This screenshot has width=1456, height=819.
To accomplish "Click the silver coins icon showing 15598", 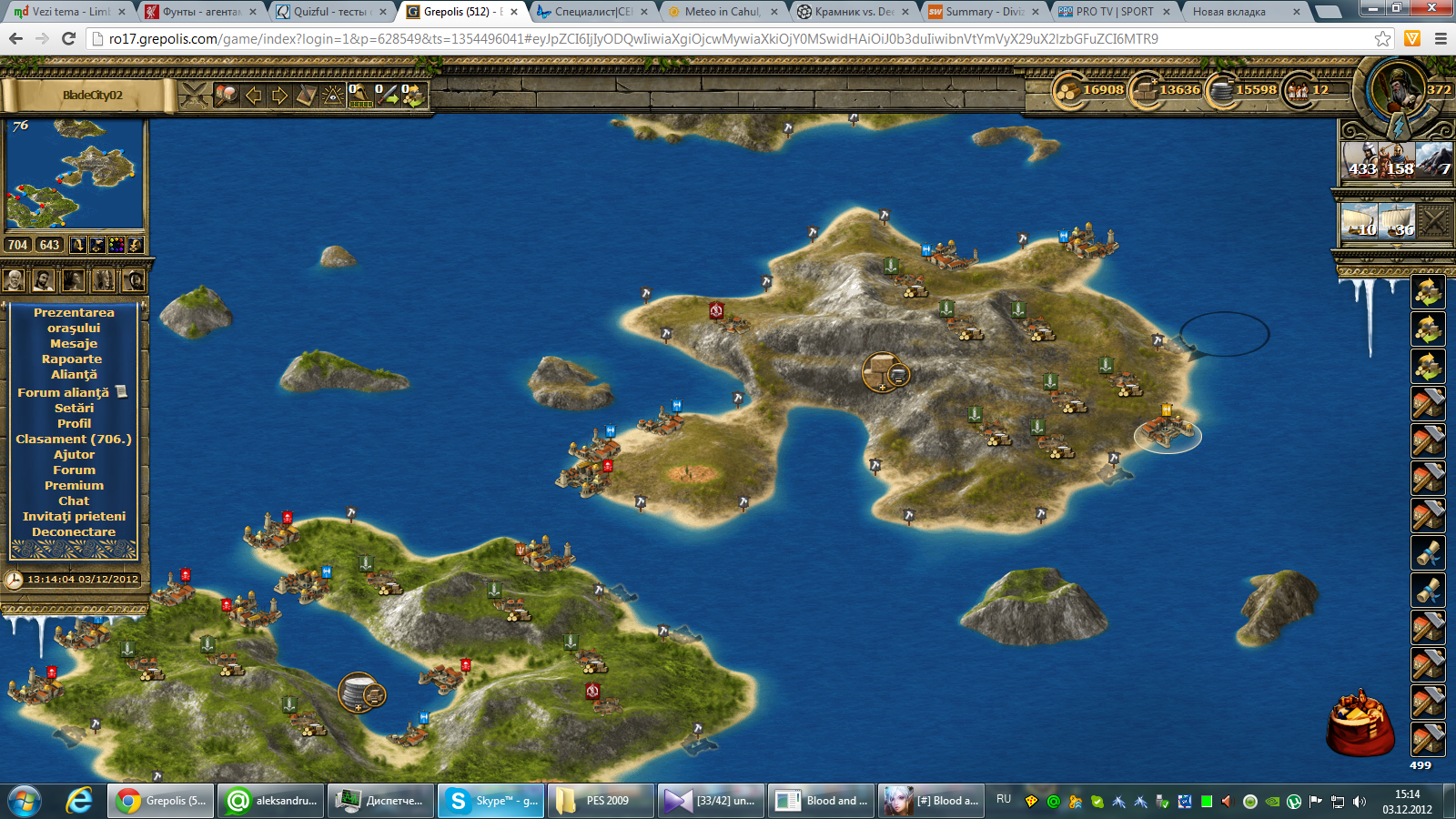I will [x=1220, y=90].
